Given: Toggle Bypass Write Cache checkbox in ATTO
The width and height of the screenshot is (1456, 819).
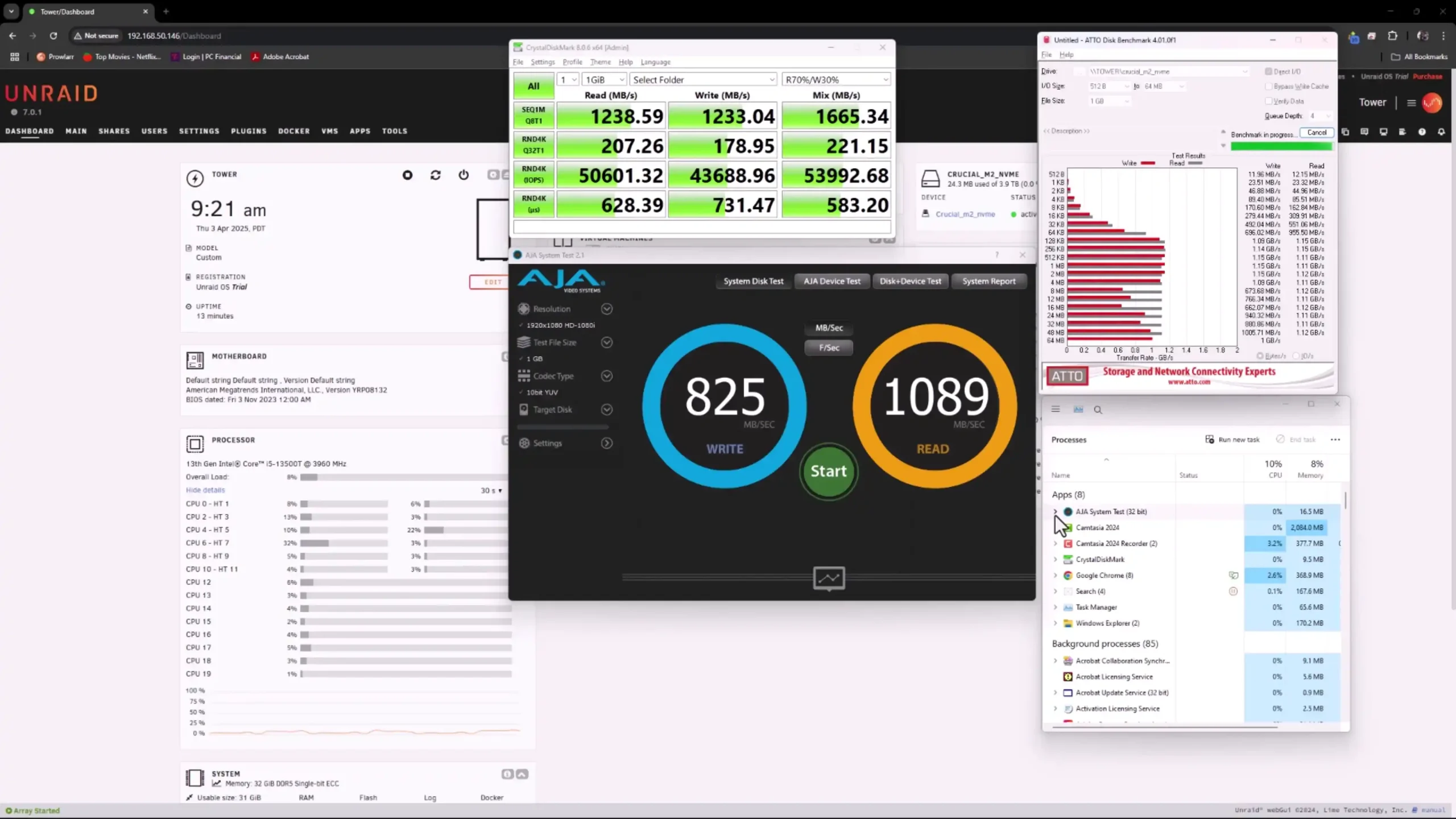Looking at the screenshot, I should [x=1268, y=86].
